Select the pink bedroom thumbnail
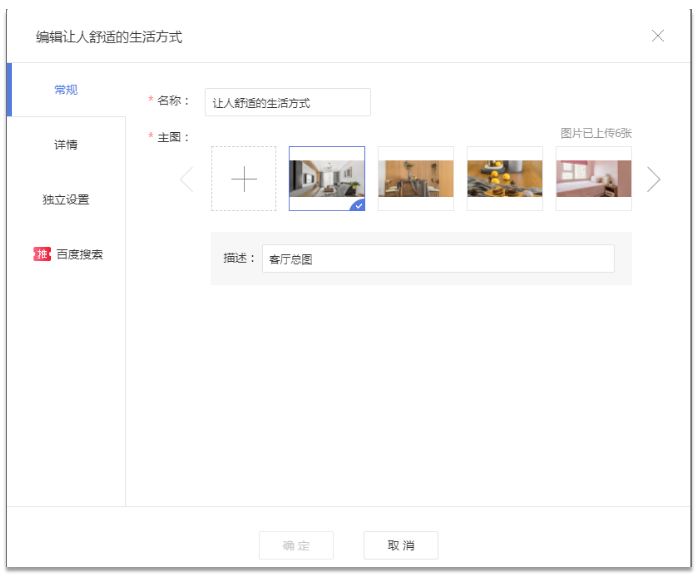The width and height of the screenshot is (696, 574). point(594,178)
